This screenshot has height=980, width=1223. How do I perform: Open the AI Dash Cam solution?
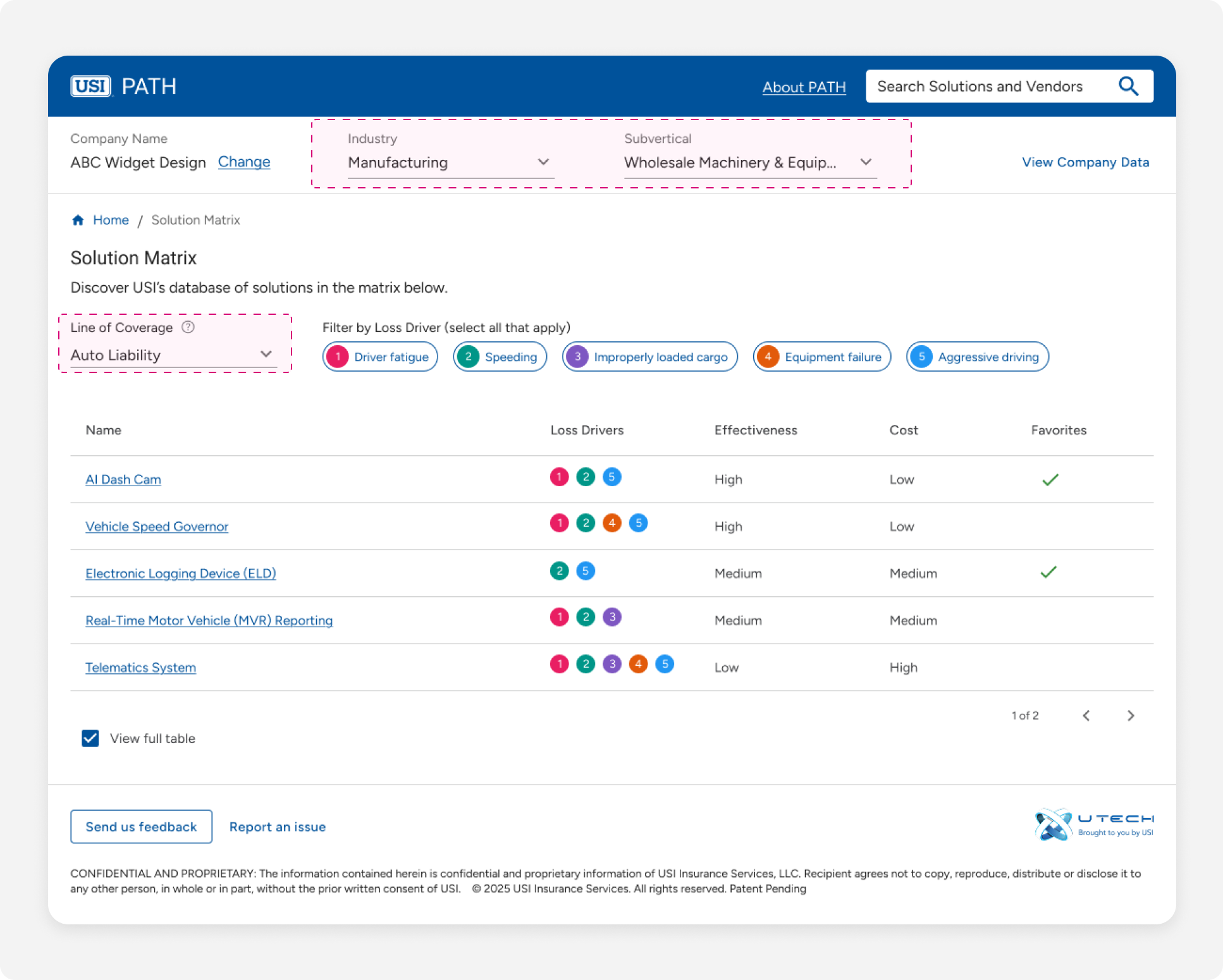tap(123, 479)
